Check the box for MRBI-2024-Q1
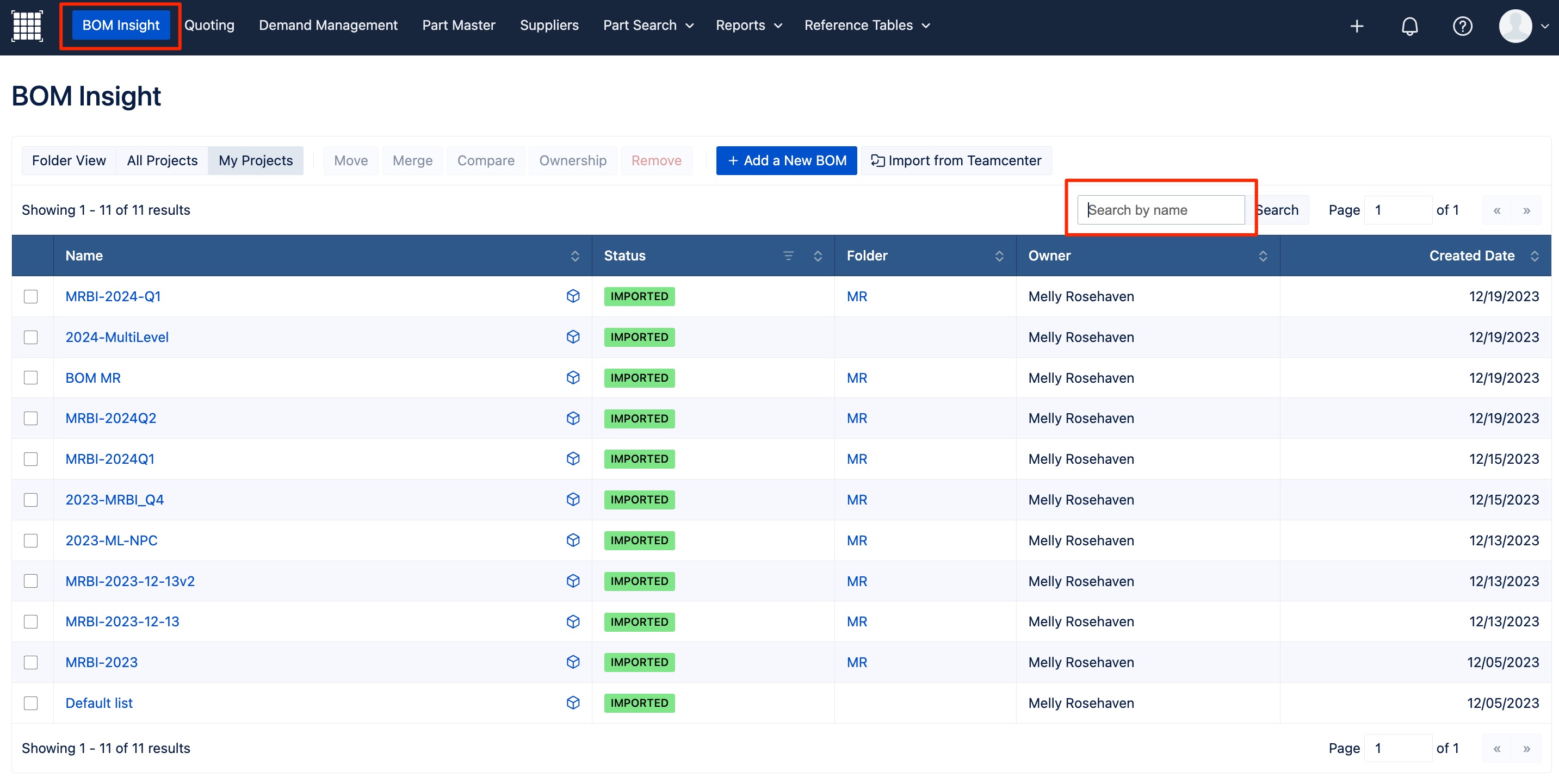 pyautogui.click(x=31, y=296)
